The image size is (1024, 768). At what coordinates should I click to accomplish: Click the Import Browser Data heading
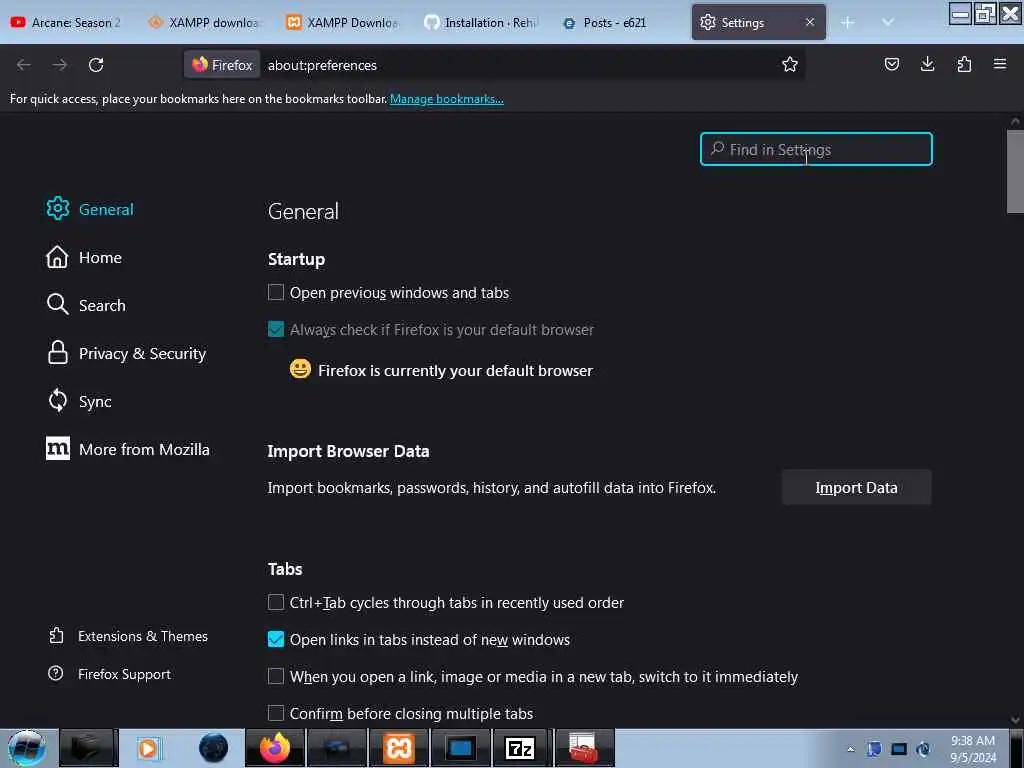click(x=348, y=451)
